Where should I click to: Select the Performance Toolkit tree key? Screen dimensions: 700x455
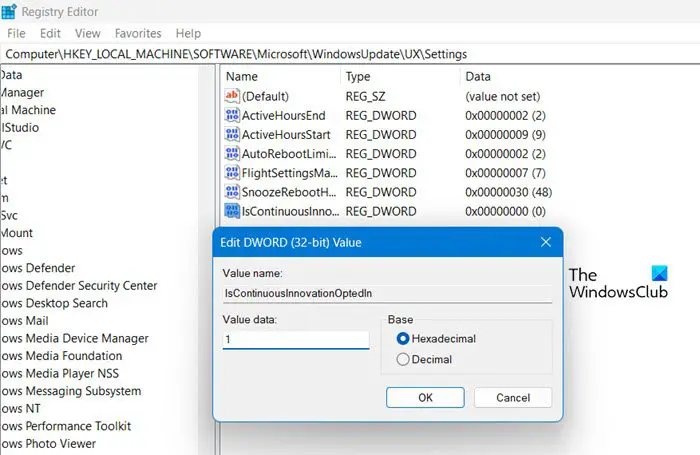pos(66,426)
